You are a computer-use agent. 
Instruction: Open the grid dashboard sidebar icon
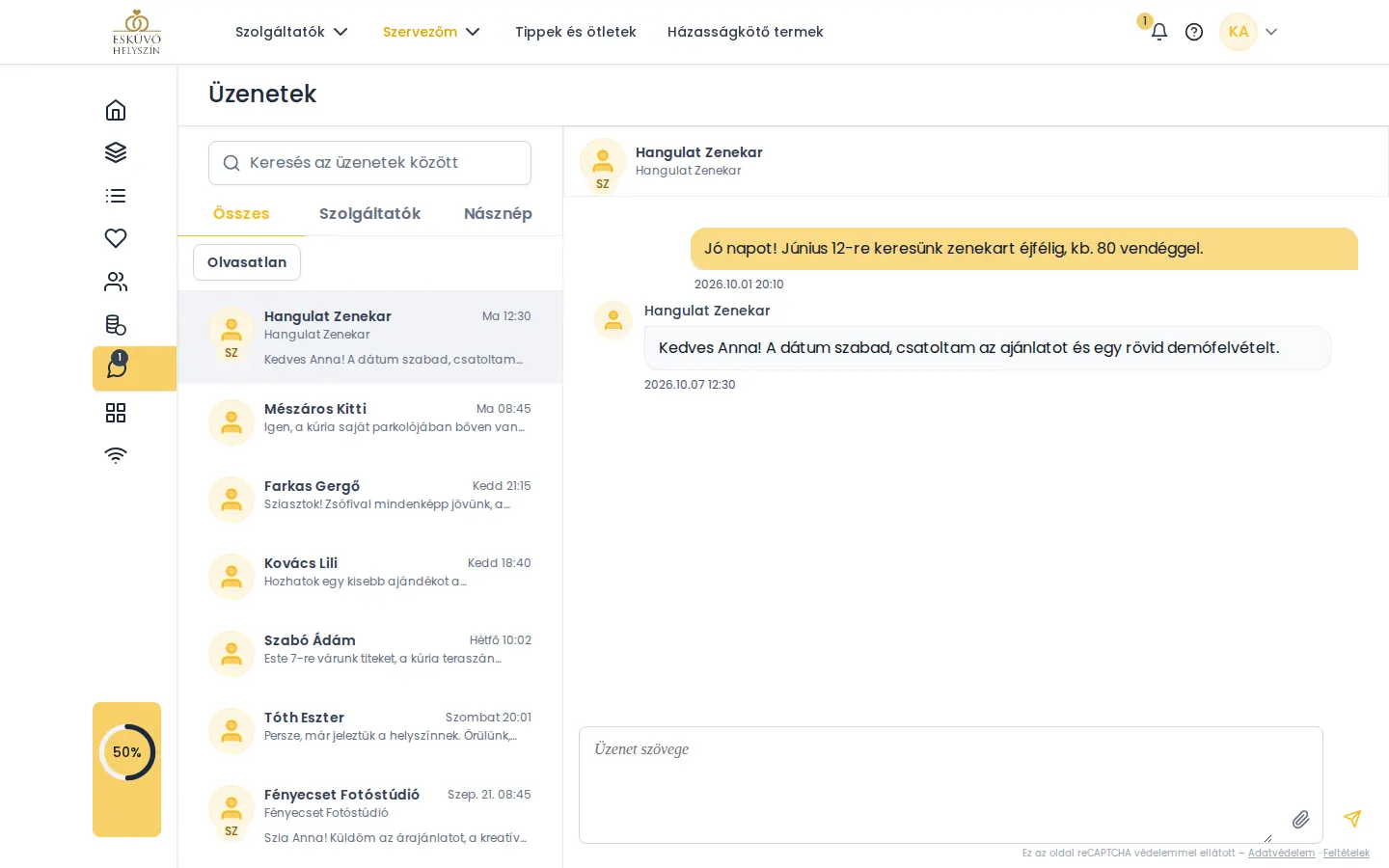[x=116, y=413]
